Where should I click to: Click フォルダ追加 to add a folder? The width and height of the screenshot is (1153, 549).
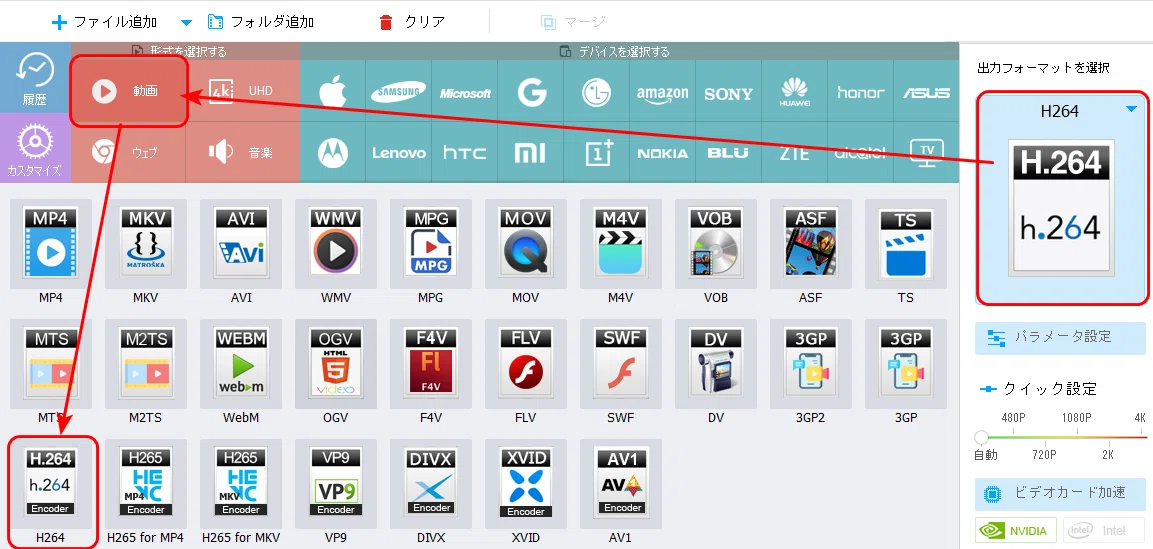[x=261, y=22]
